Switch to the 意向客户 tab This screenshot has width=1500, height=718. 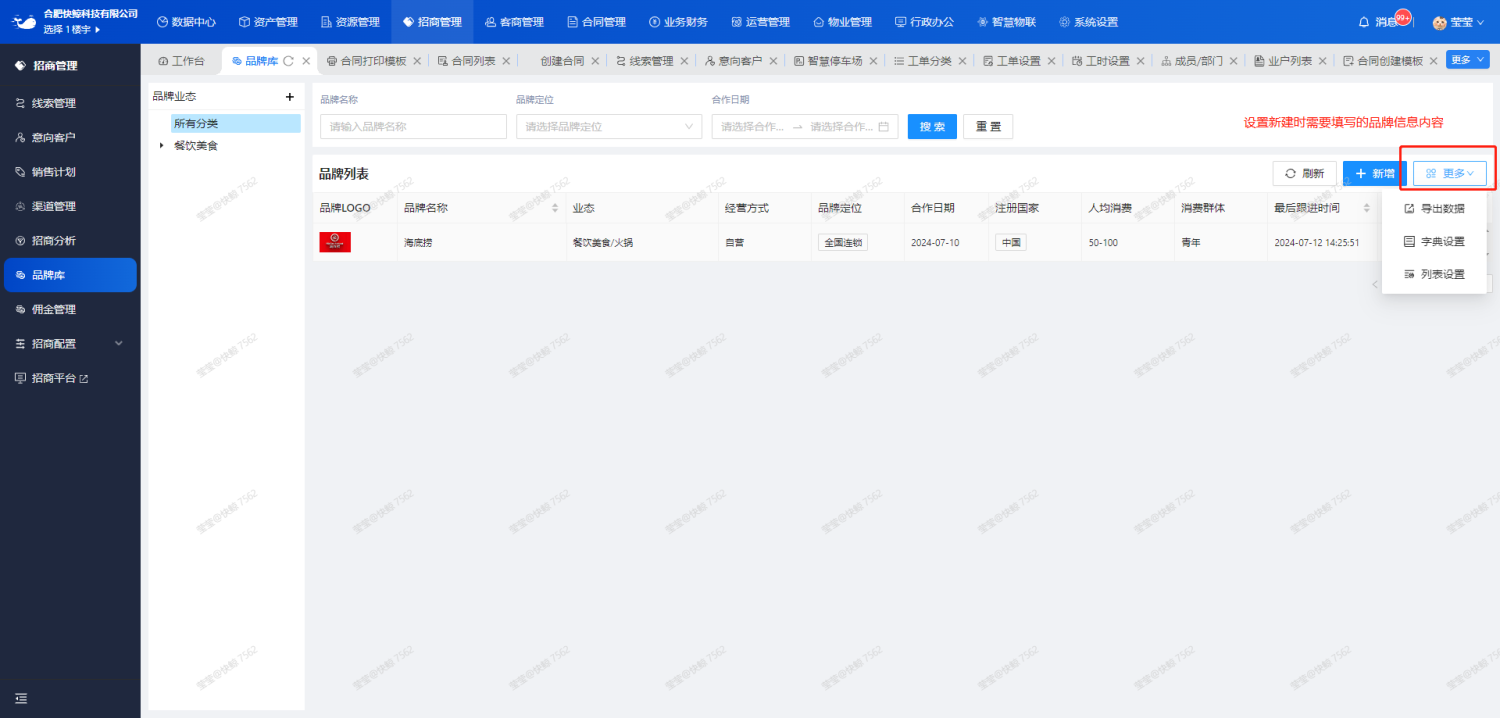click(733, 61)
